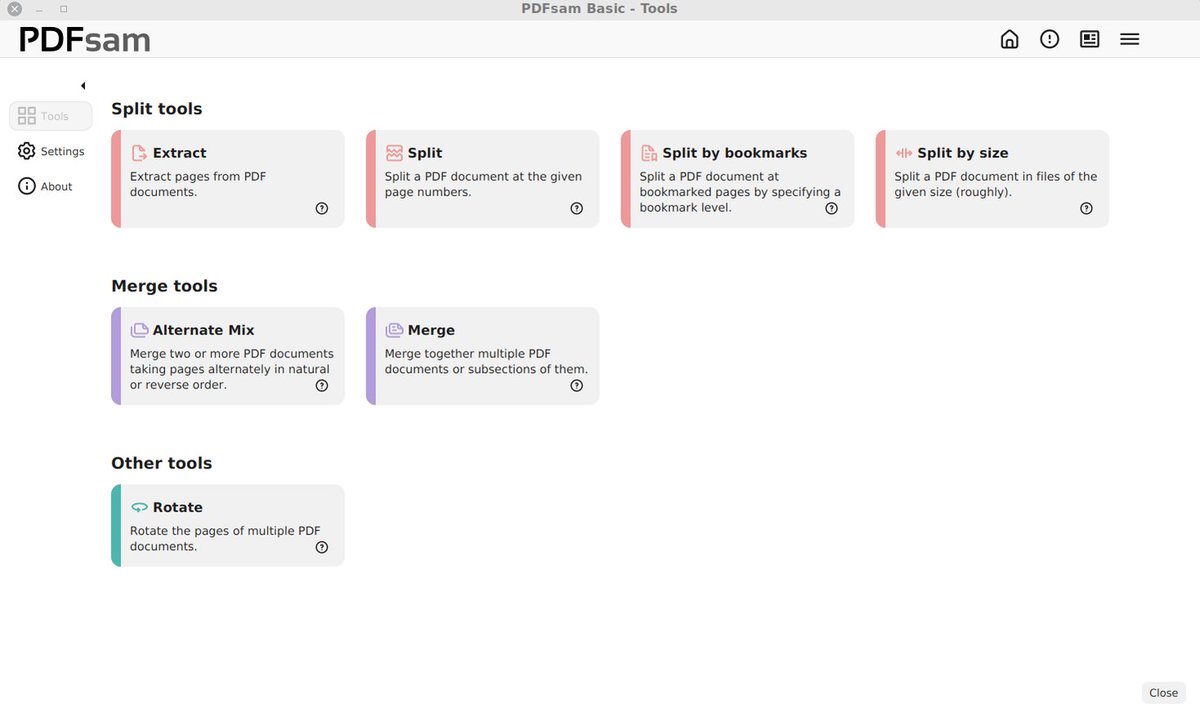
Task: Click 'Extract pages from PDF documents.' description
Action: coord(198,184)
